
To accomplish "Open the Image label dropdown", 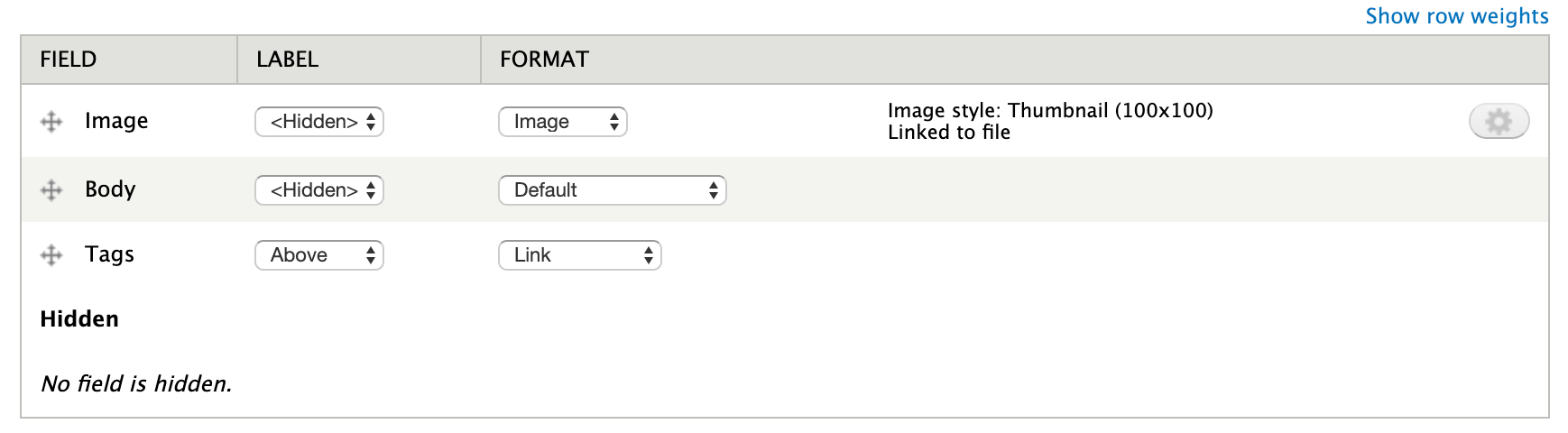I will point(319,122).
